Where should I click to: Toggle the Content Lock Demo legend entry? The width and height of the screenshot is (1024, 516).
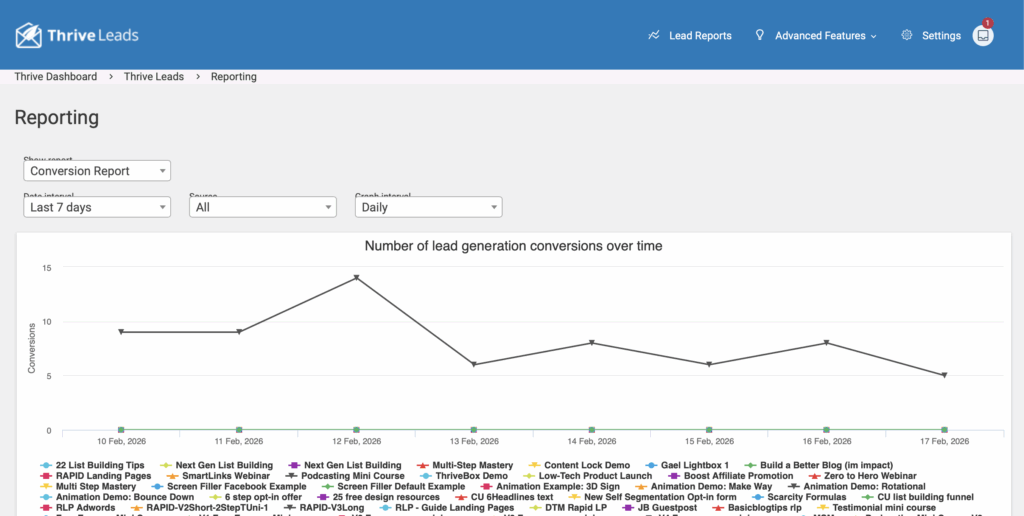point(587,465)
